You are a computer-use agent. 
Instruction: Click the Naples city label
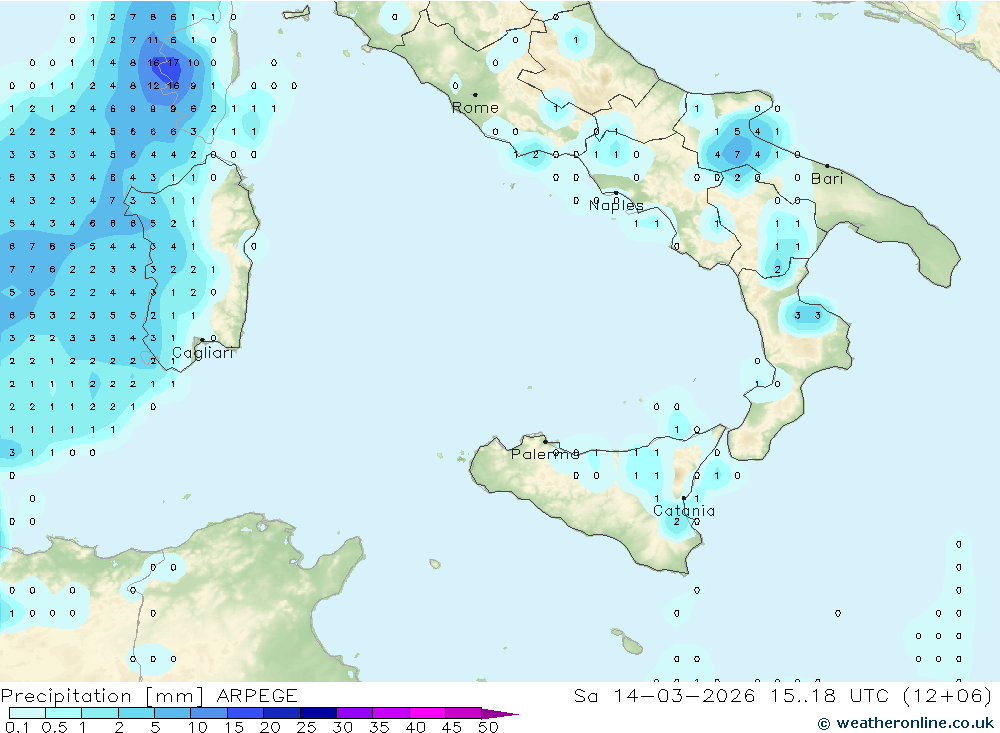[616, 205]
